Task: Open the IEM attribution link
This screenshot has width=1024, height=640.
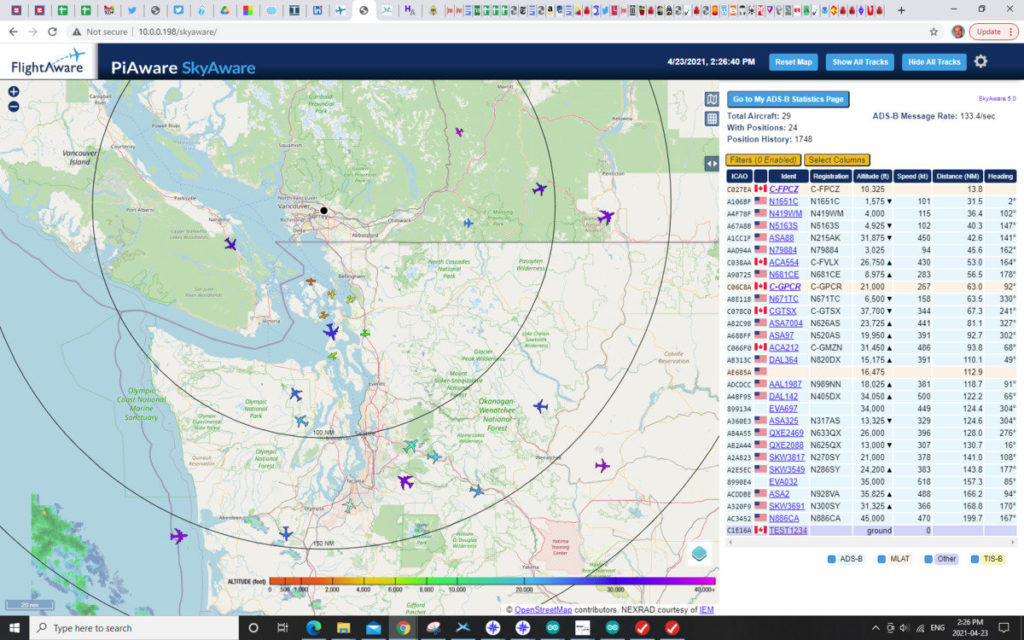Action: [x=707, y=610]
